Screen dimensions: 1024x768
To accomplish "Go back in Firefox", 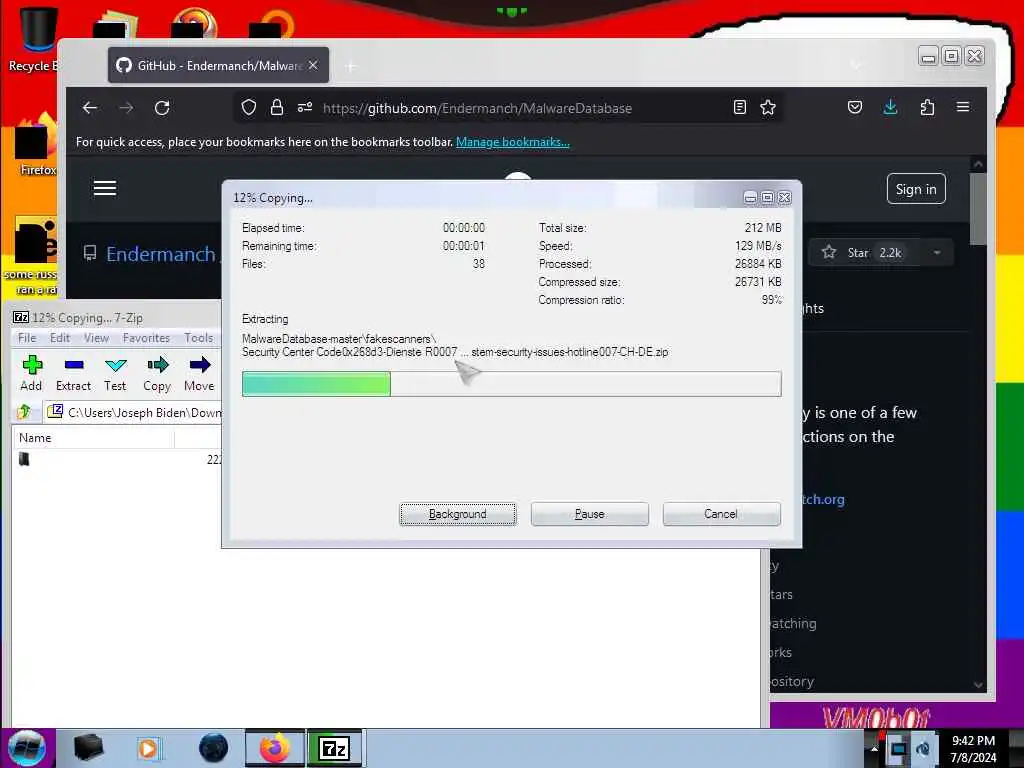I will pyautogui.click(x=90, y=108).
